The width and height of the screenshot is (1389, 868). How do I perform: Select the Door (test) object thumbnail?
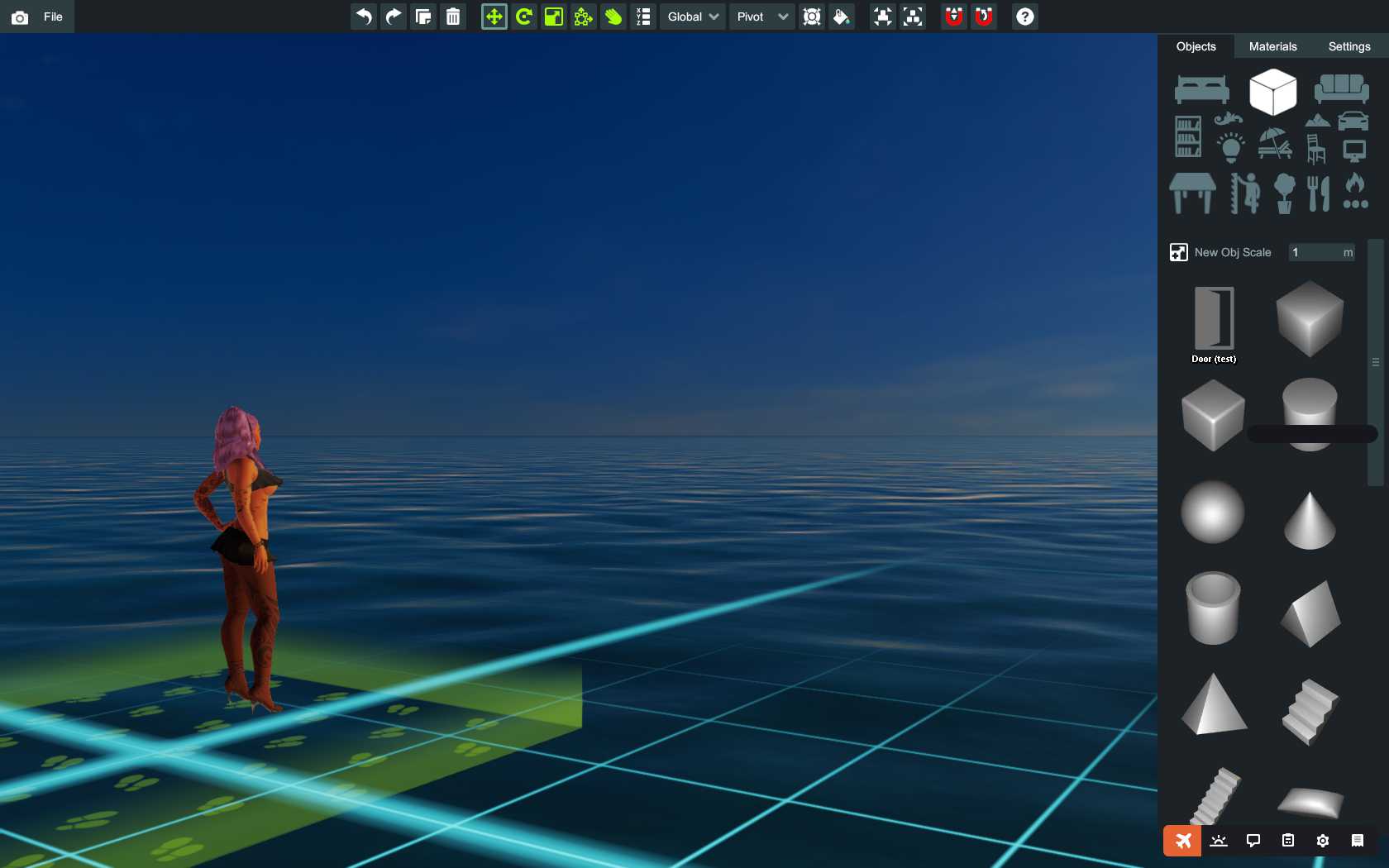1214,325
